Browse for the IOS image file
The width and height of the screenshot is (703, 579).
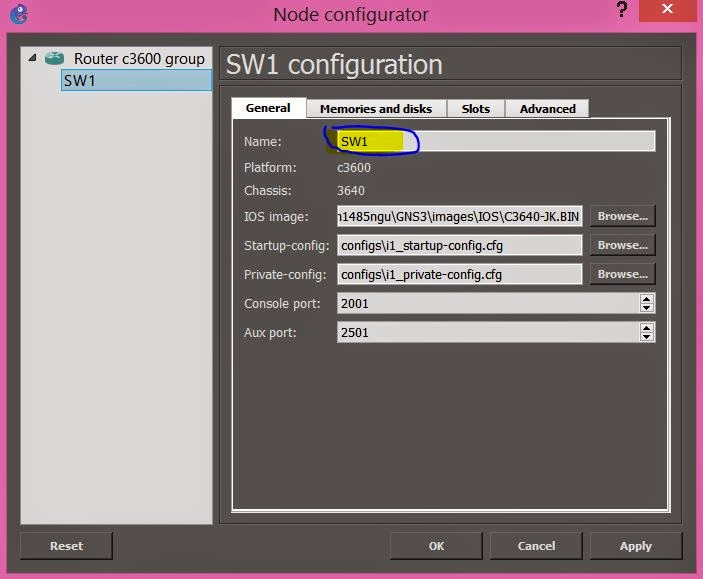point(622,216)
